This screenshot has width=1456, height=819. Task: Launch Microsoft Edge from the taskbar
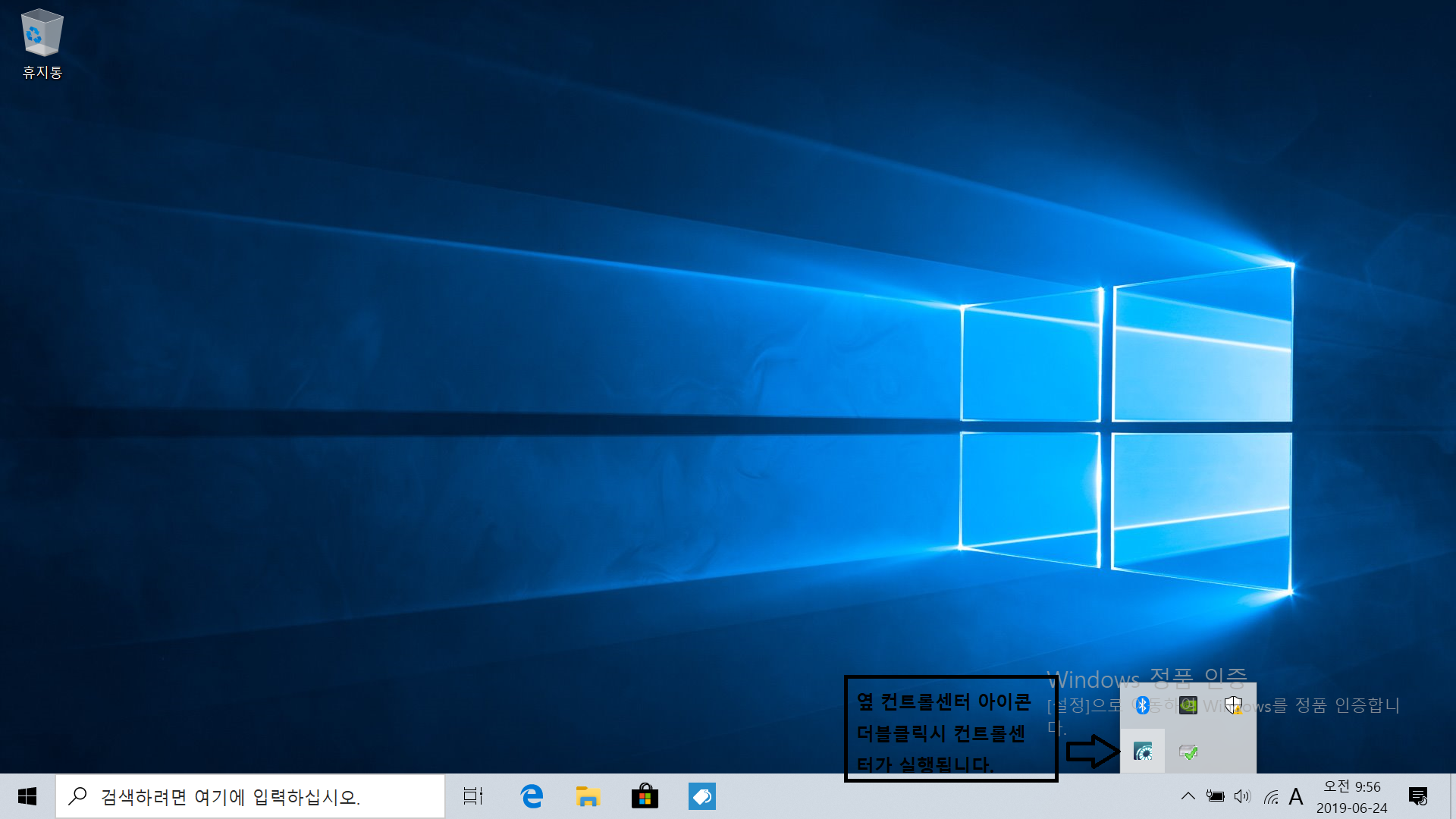click(x=532, y=796)
